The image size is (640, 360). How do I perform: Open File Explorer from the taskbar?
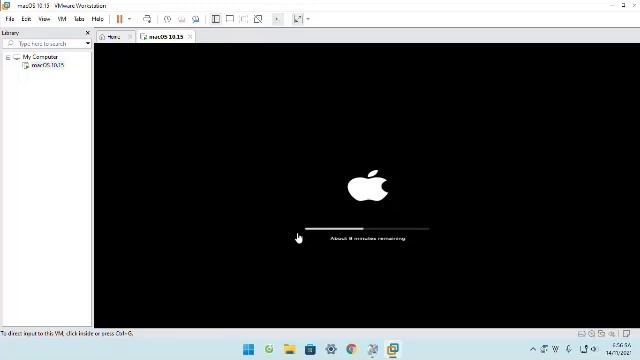click(290, 349)
